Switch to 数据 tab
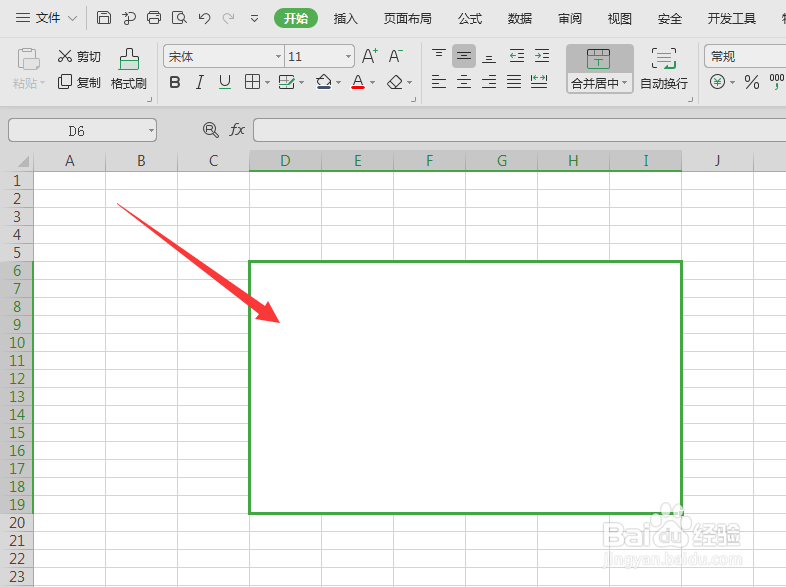Screen dimensions: 786x587 (519, 19)
